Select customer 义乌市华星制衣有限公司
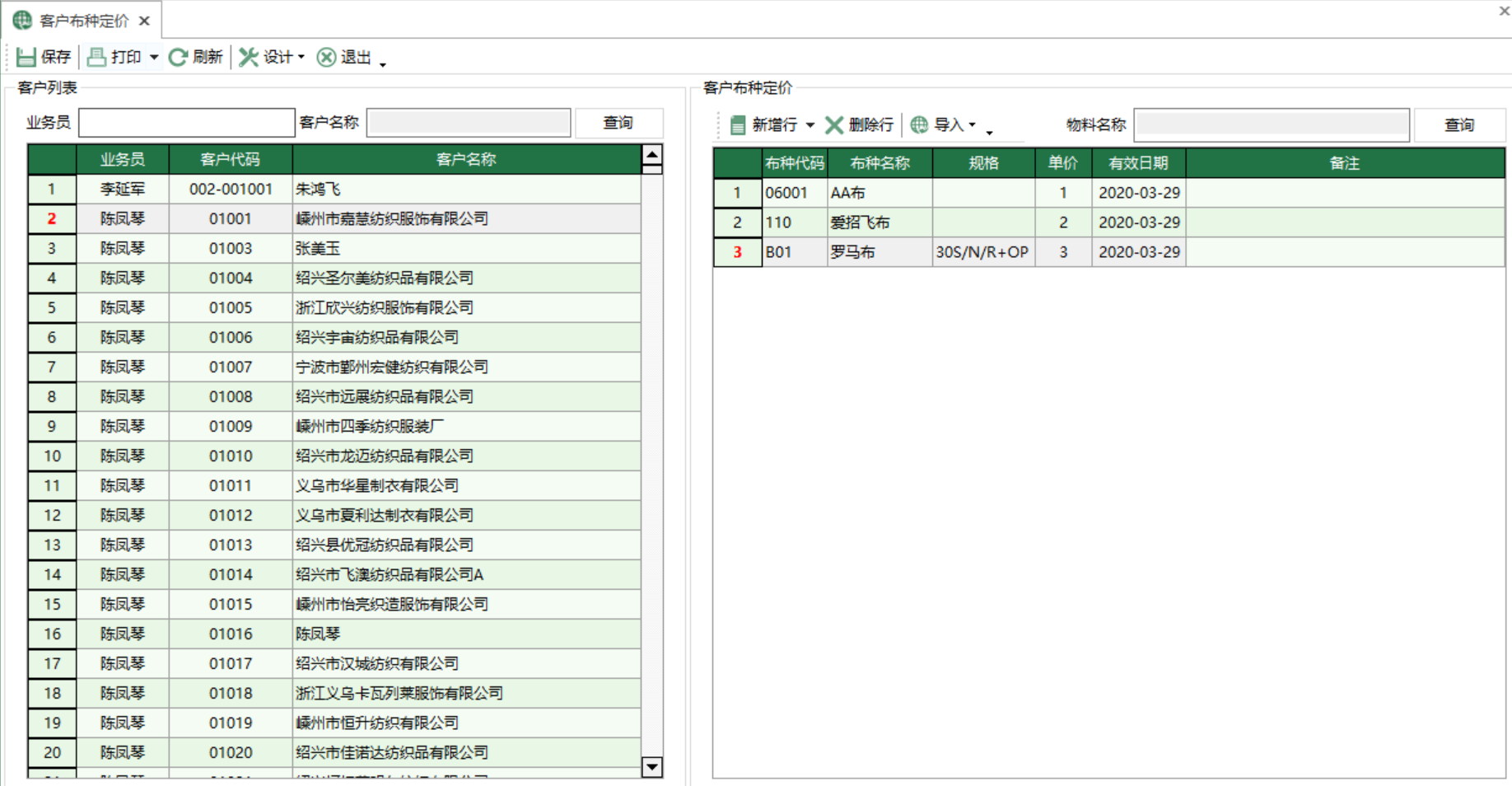Viewport: 1512px width, 786px height. (x=466, y=486)
